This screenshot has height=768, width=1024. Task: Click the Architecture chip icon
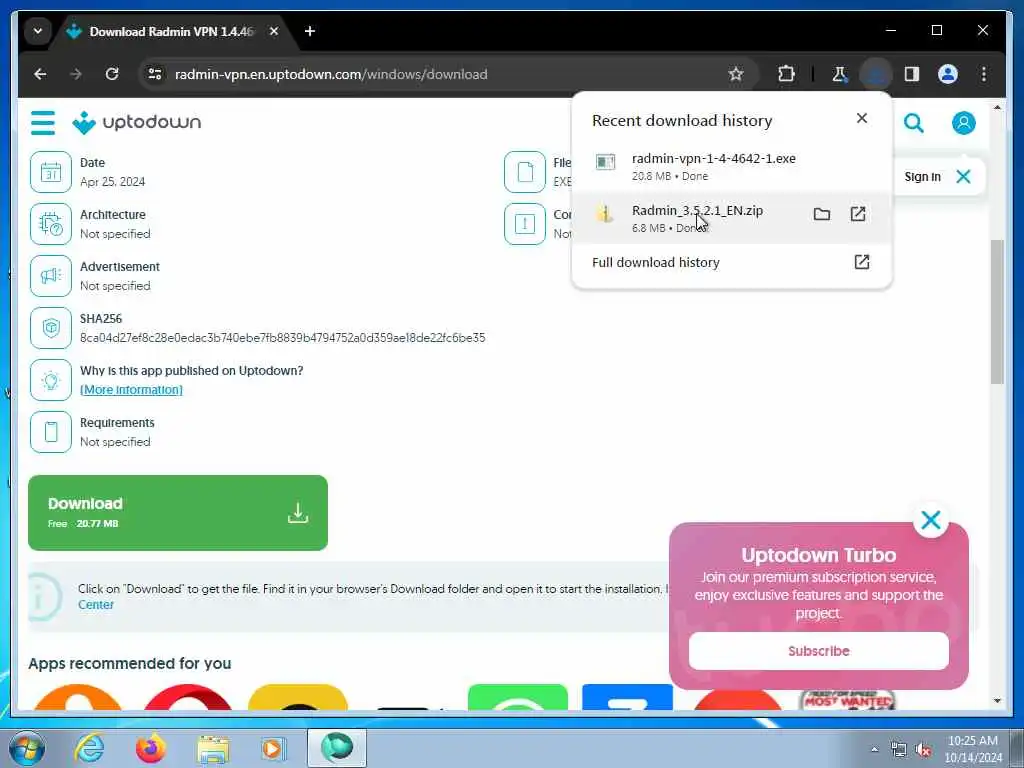click(51, 224)
